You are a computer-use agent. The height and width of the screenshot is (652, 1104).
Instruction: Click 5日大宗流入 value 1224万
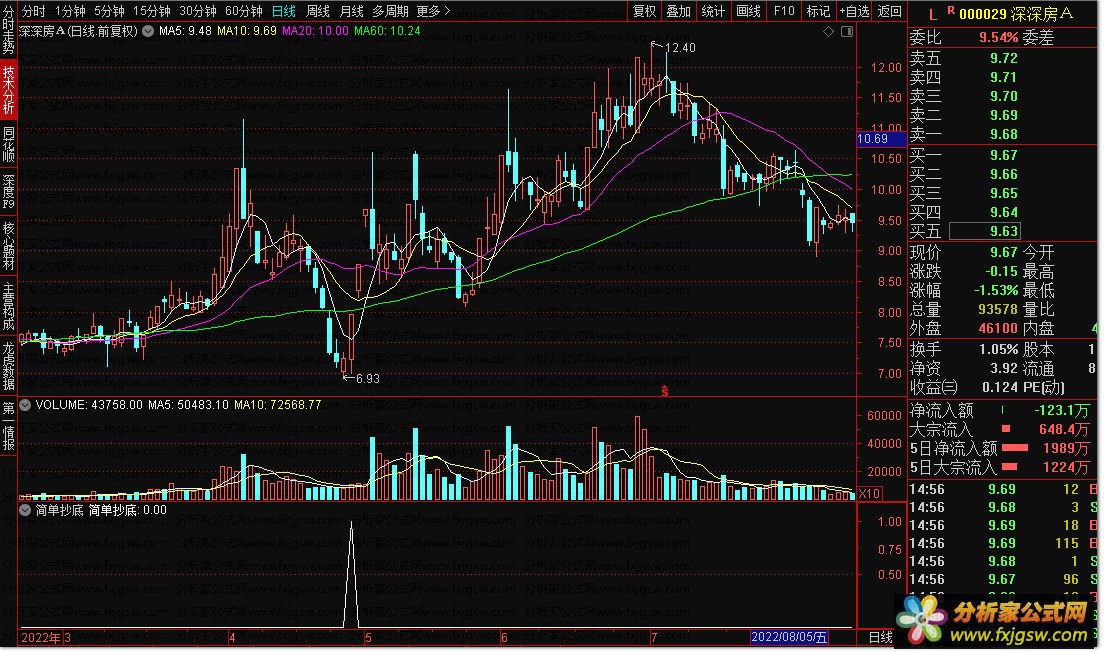[x=1066, y=467]
